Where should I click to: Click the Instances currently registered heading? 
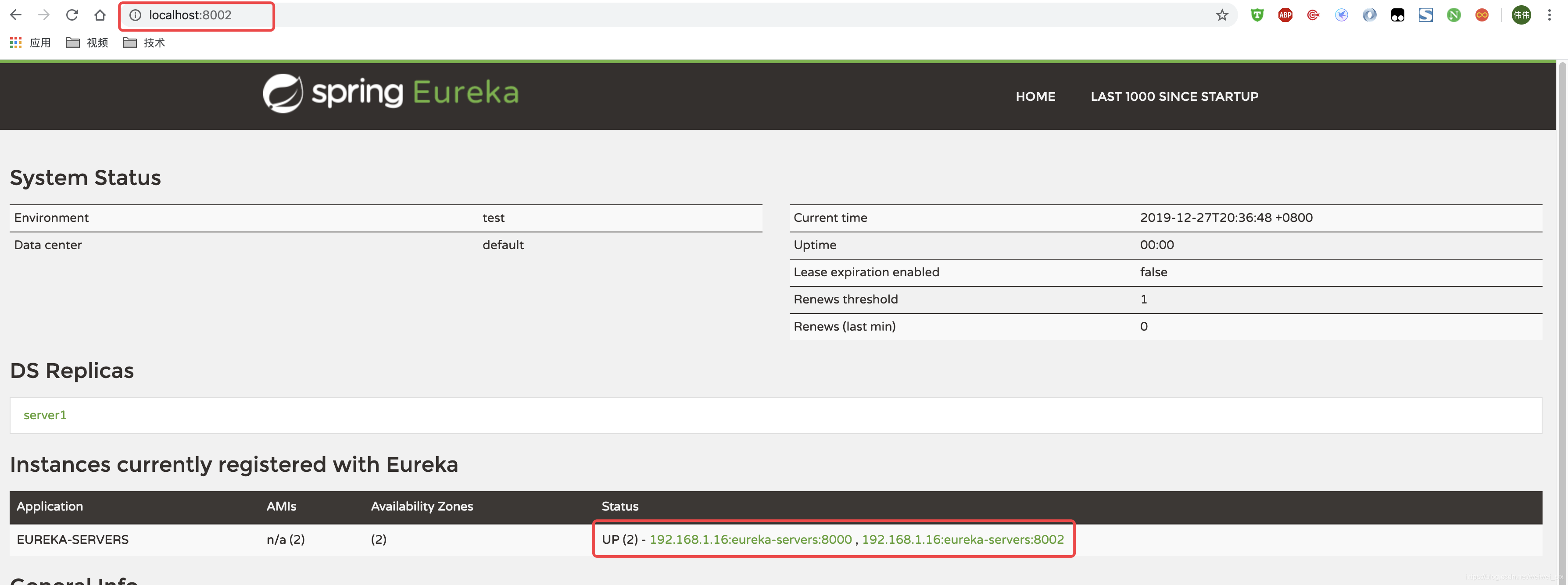[x=234, y=465]
